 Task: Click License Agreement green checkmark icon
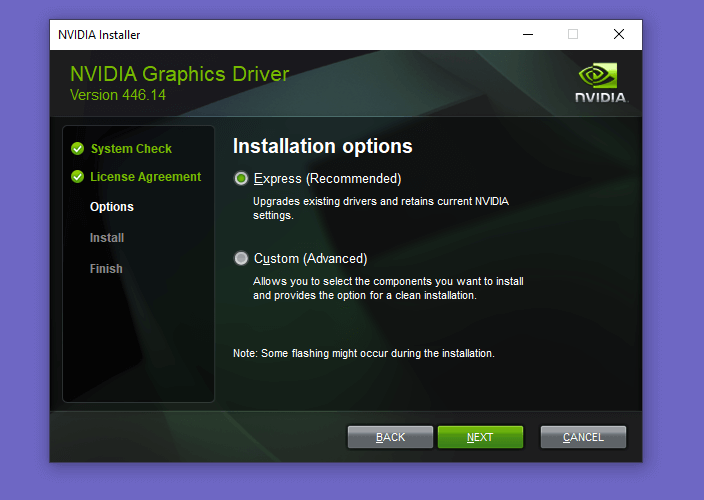coord(78,177)
